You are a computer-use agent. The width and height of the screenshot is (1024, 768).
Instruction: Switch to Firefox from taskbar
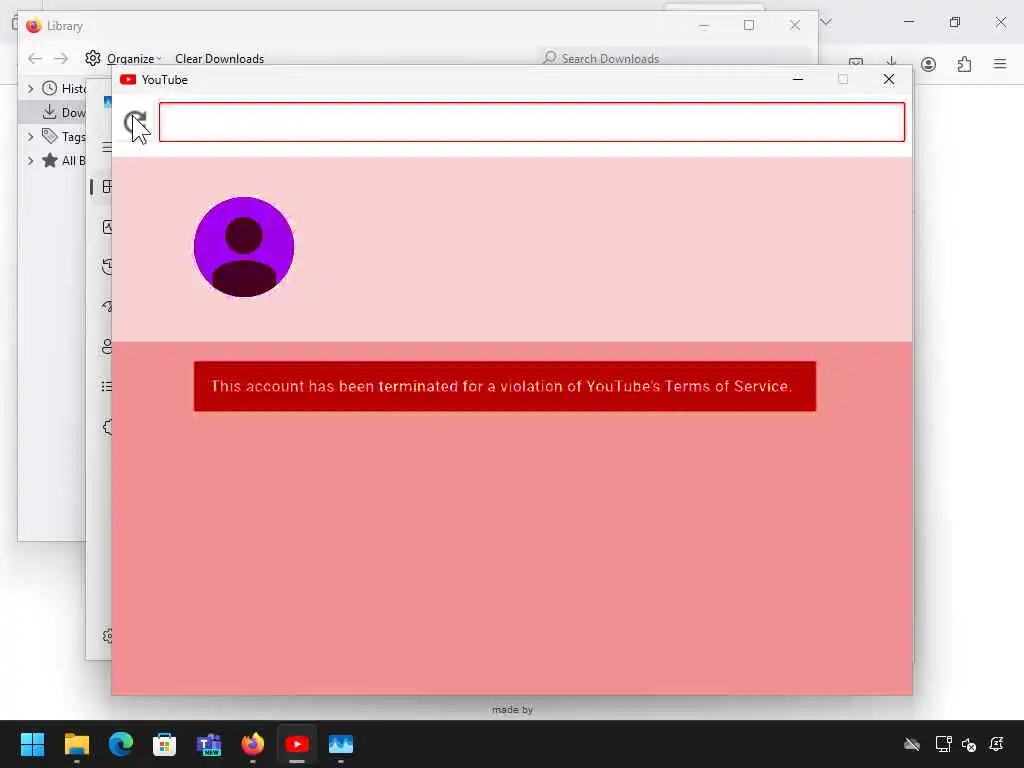tap(253, 744)
